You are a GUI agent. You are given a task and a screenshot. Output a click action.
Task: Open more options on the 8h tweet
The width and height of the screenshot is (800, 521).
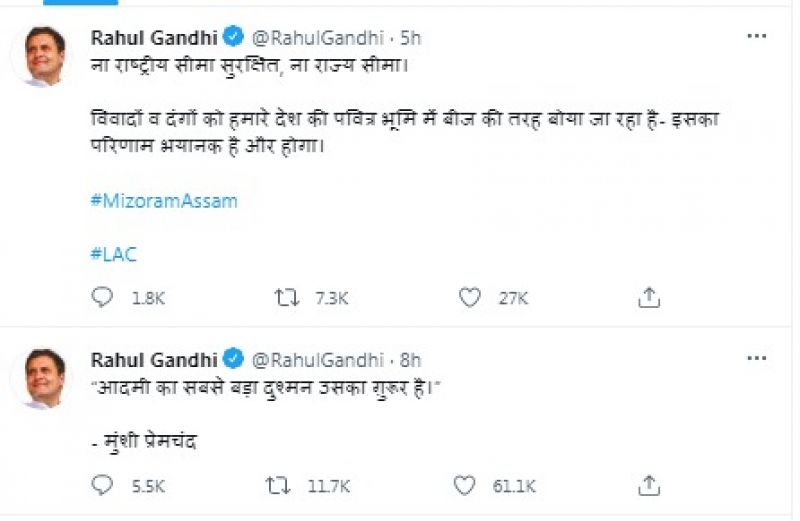[x=757, y=357]
